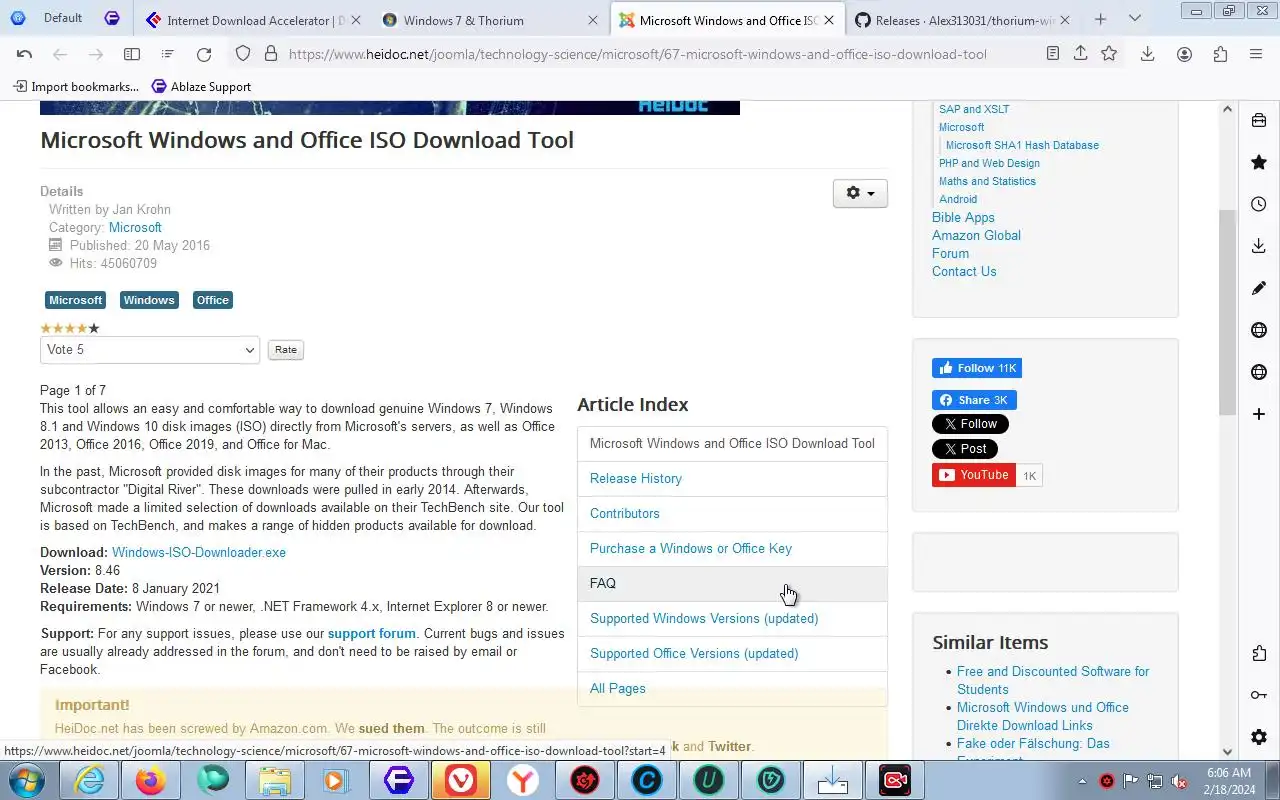Open Supported Office Versions (updated)
The image size is (1280, 800).
732,653
